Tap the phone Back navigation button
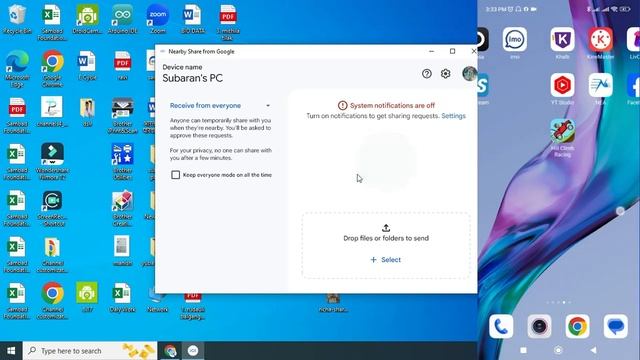The image size is (640, 360). click(593, 350)
